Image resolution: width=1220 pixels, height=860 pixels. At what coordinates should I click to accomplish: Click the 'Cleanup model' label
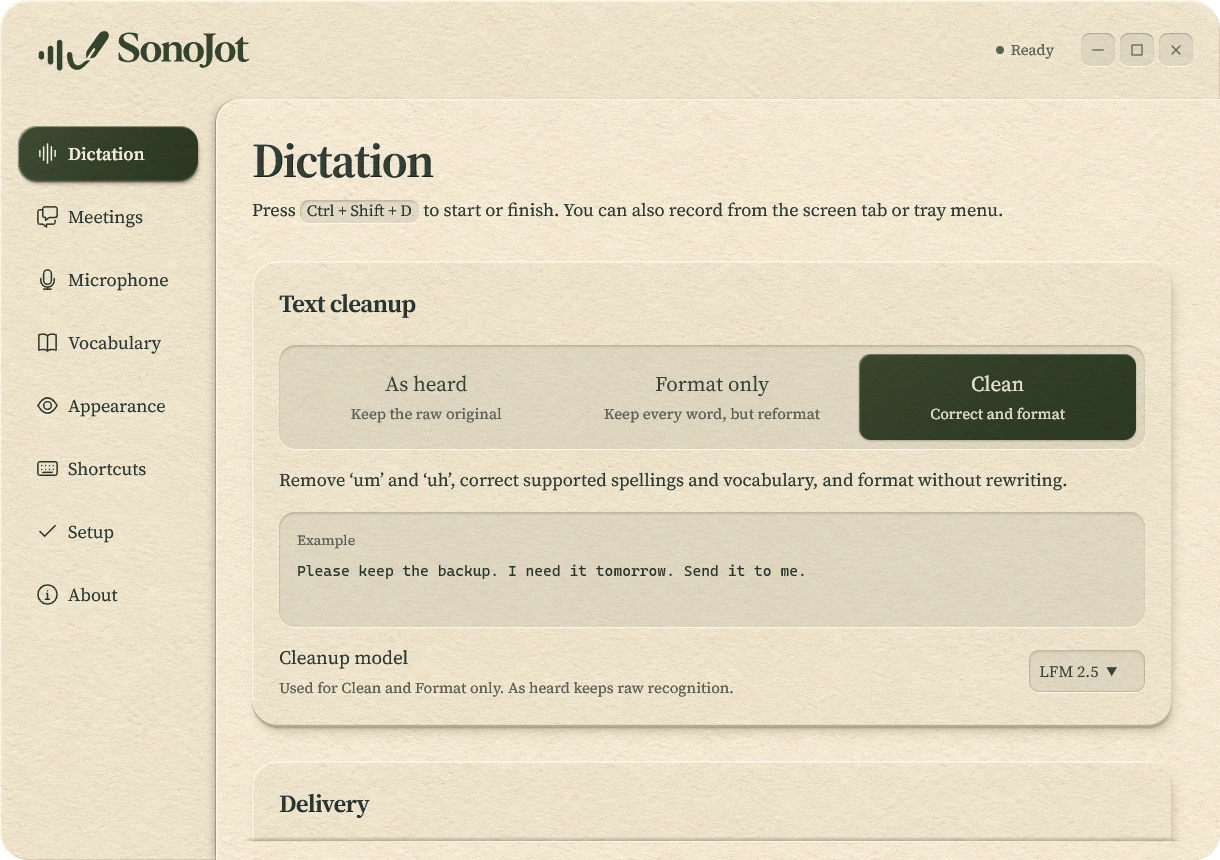pyautogui.click(x=343, y=658)
